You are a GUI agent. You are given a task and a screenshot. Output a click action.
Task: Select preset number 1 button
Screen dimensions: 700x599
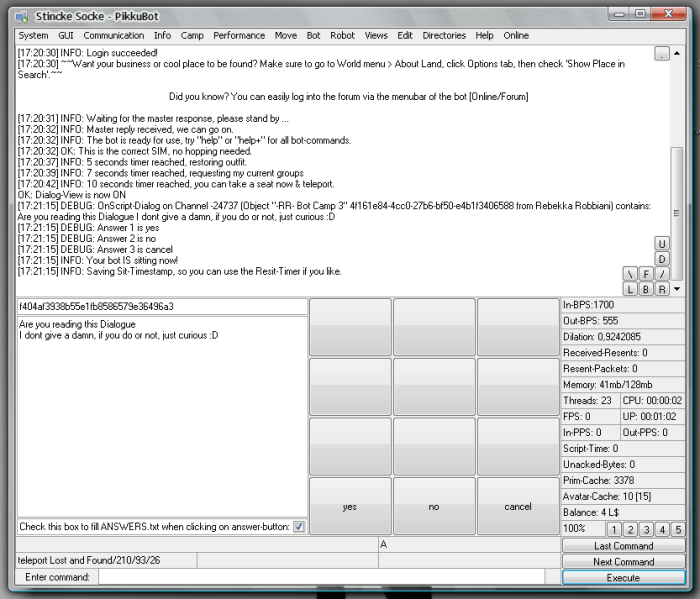tap(615, 529)
